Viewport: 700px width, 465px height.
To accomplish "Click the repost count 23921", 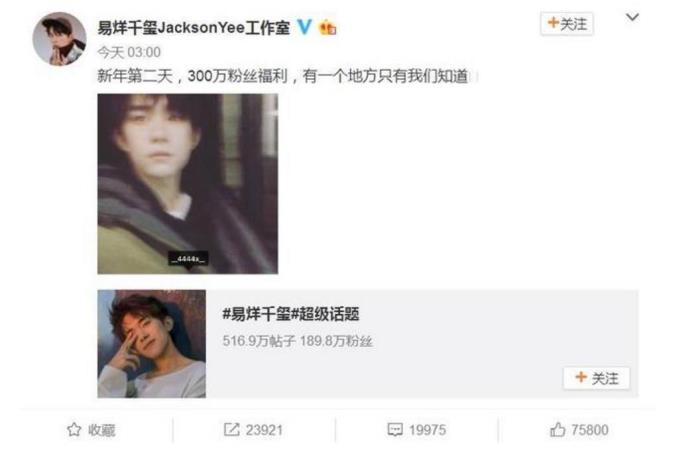I will point(264,430).
